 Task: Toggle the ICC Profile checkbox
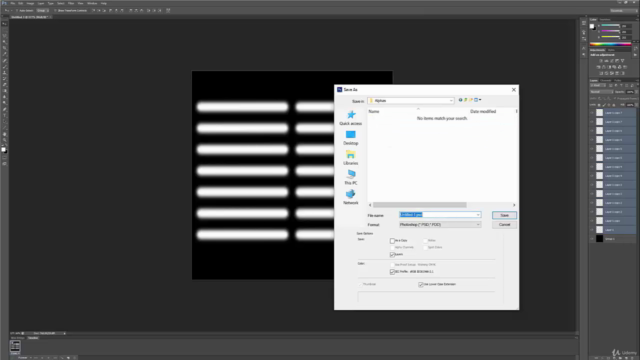392,272
